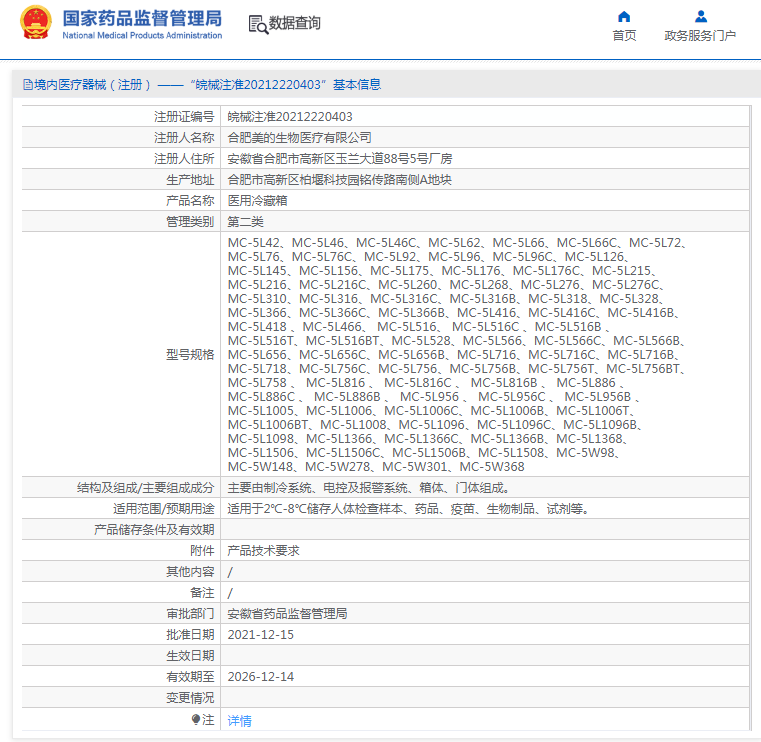Image resolution: width=761 pixels, height=742 pixels.
Task: Click the 注册人住所 row label
Action: [184, 159]
